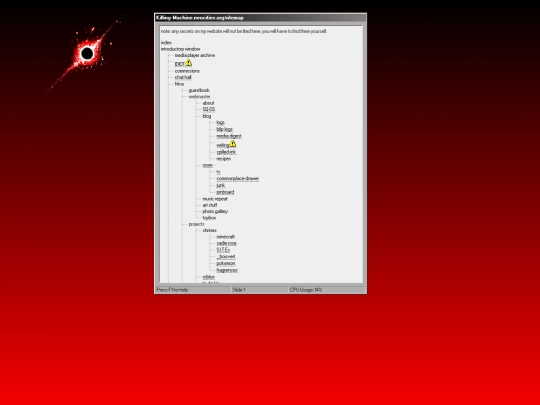540x405 pixels.
Task: Open the guestbook entry
Action: point(199,90)
